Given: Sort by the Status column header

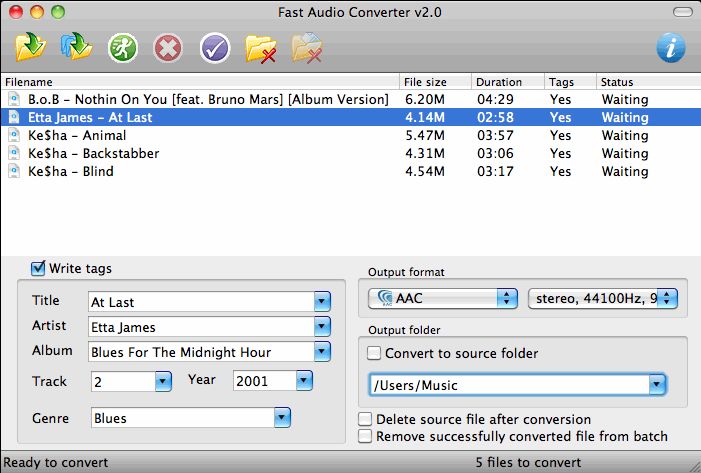Looking at the screenshot, I should pos(648,82).
